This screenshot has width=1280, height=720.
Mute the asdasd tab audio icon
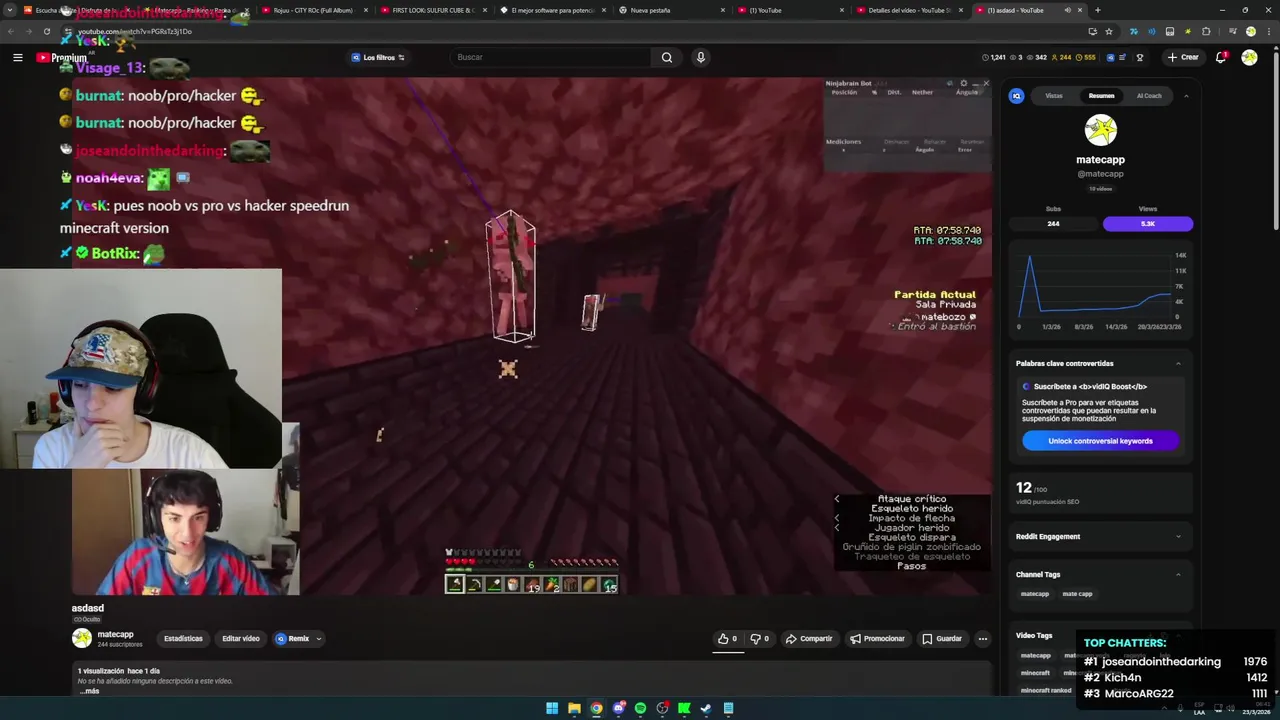pyautogui.click(x=1067, y=10)
